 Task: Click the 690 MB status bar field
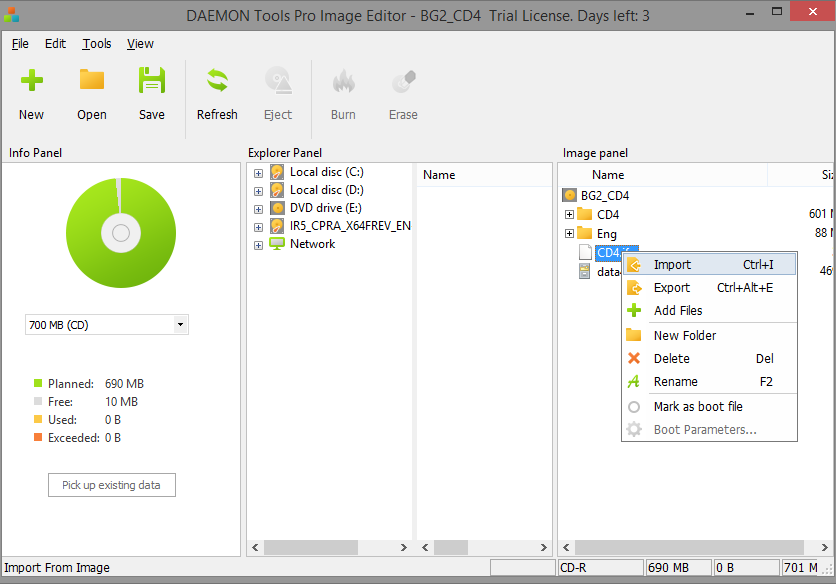(x=678, y=567)
